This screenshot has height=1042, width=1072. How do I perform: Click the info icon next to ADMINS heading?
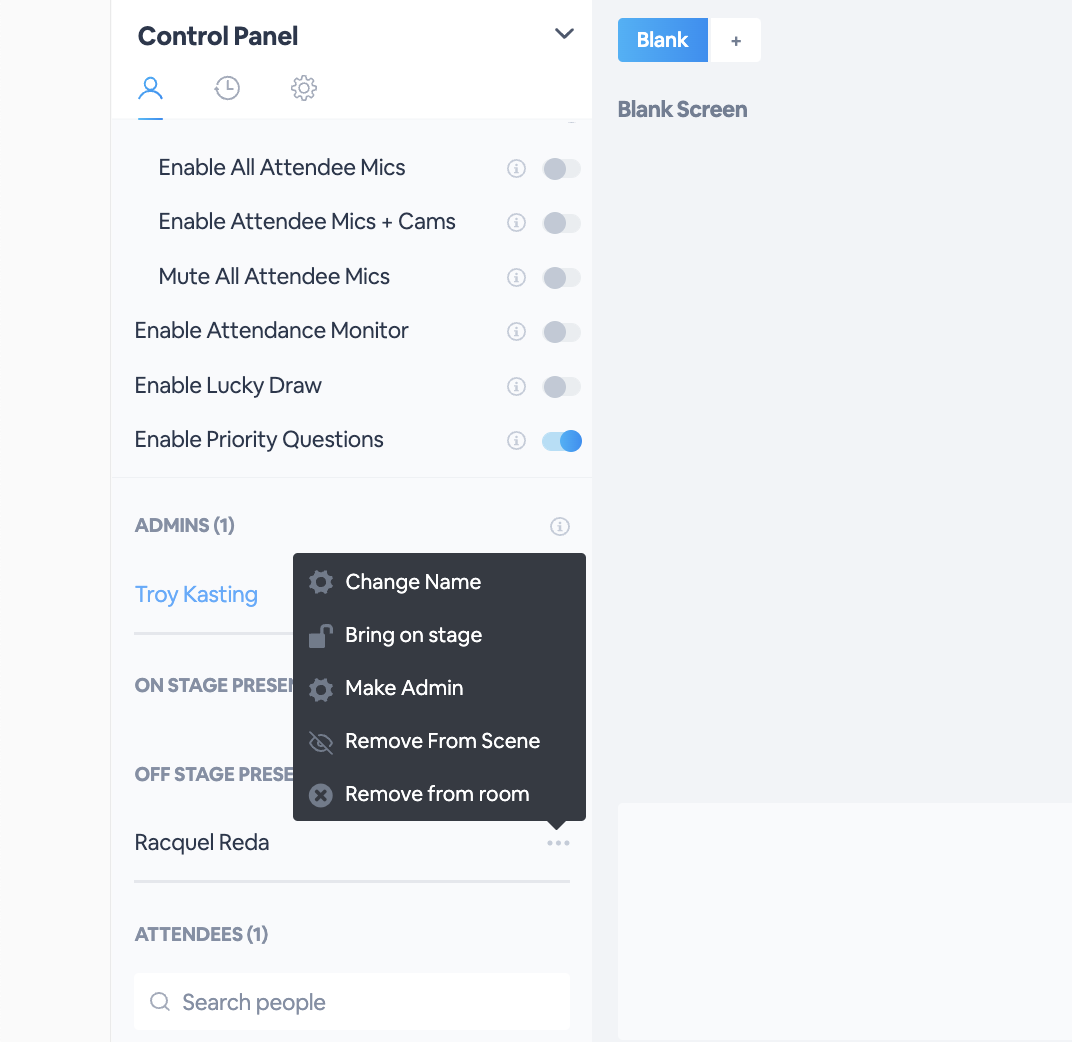560,525
